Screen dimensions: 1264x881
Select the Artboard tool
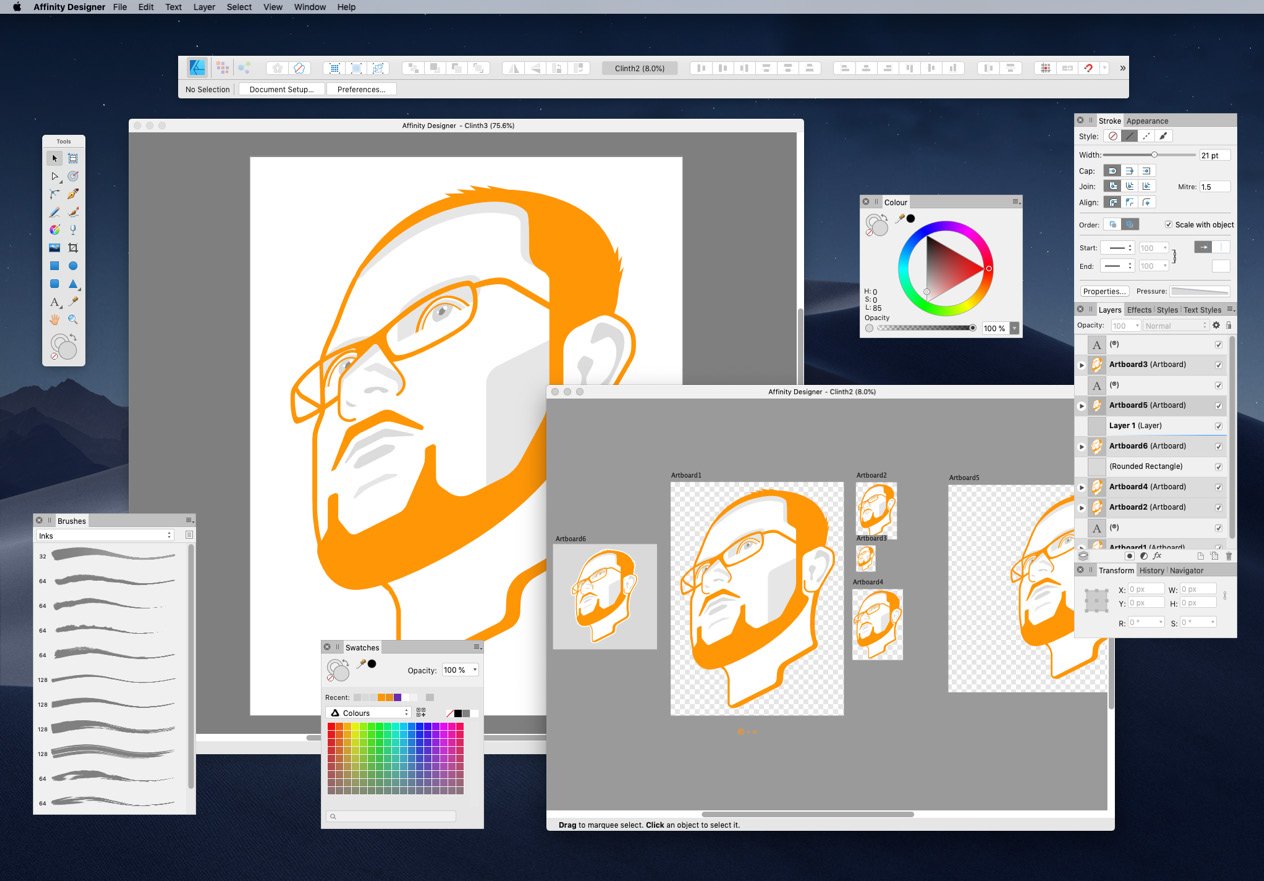point(73,158)
